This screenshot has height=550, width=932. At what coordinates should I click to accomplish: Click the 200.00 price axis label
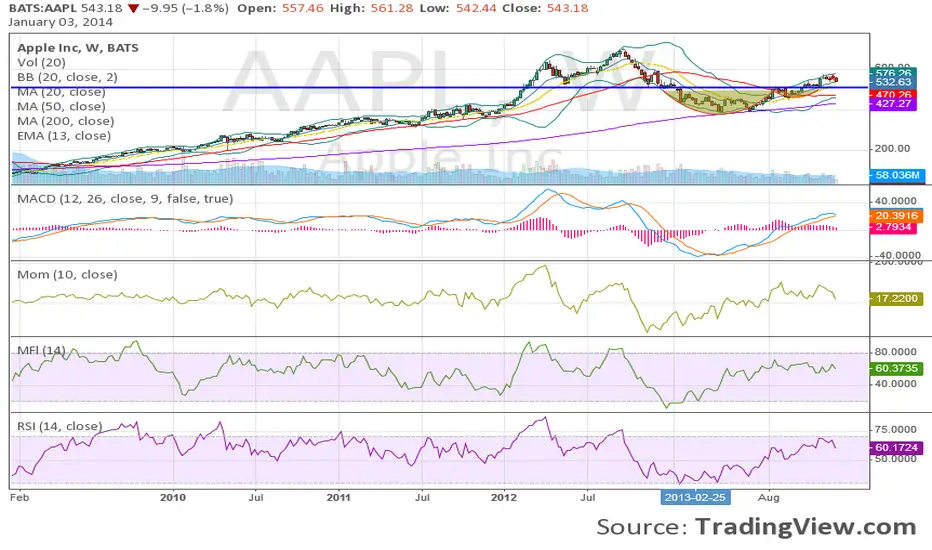pos(892,149)
